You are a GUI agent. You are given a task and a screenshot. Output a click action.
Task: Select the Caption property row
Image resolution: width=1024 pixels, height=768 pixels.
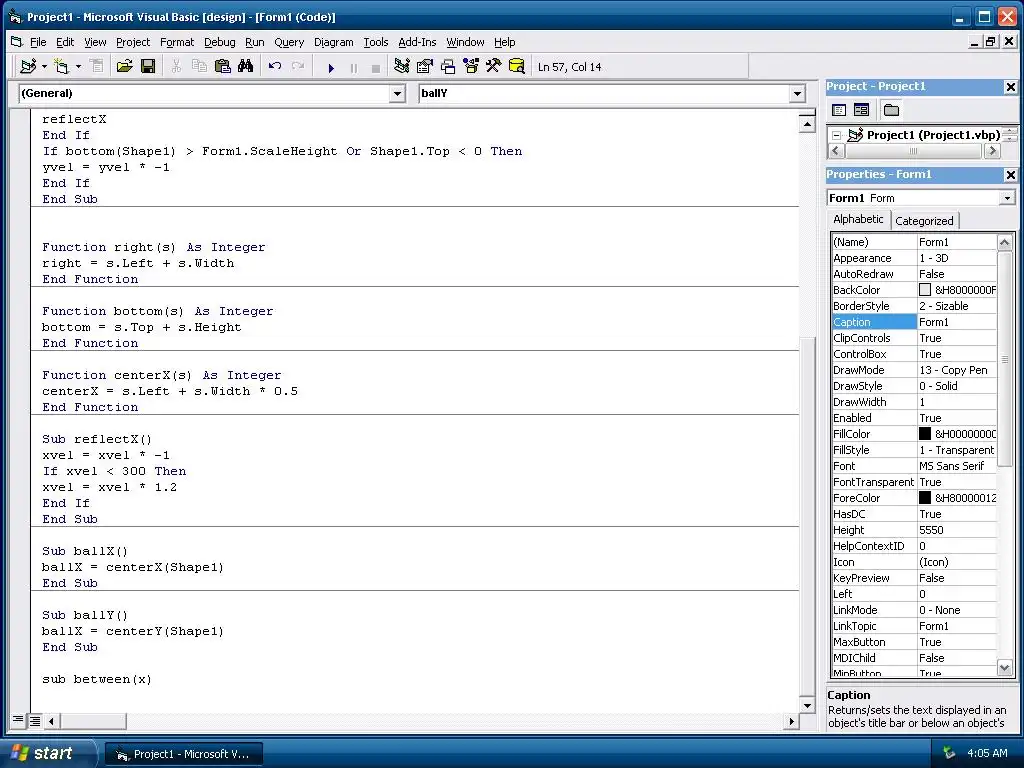pos(914,322)
